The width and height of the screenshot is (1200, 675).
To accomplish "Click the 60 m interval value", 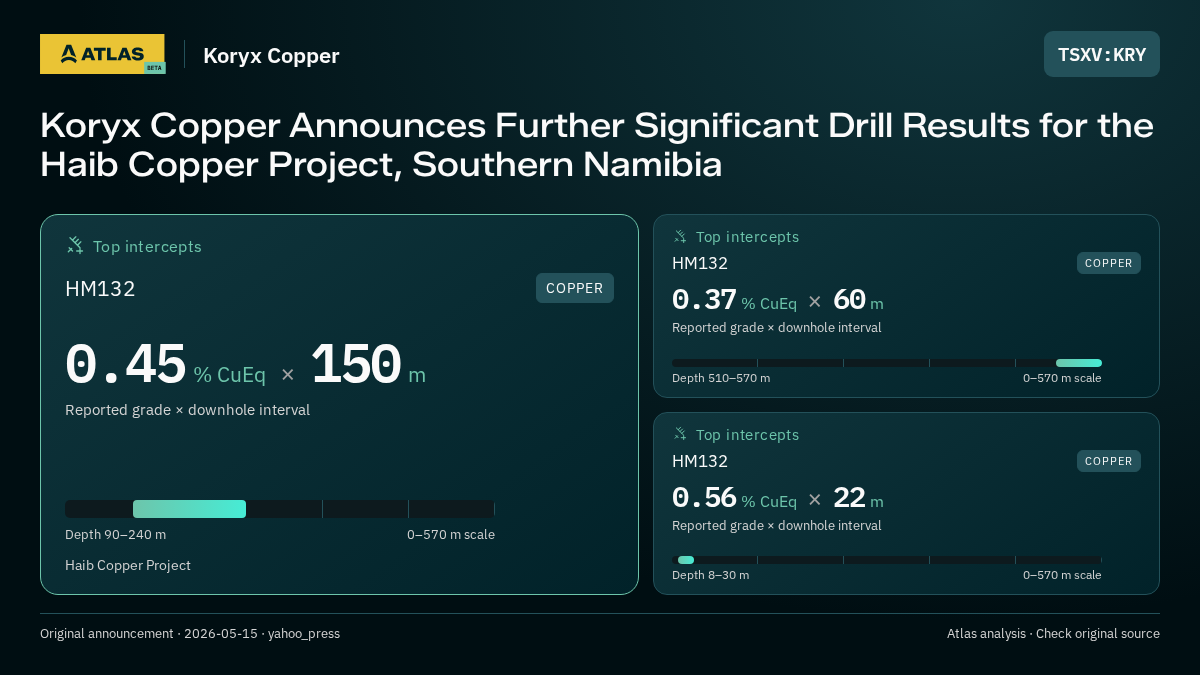I will (x=858, y=300).
